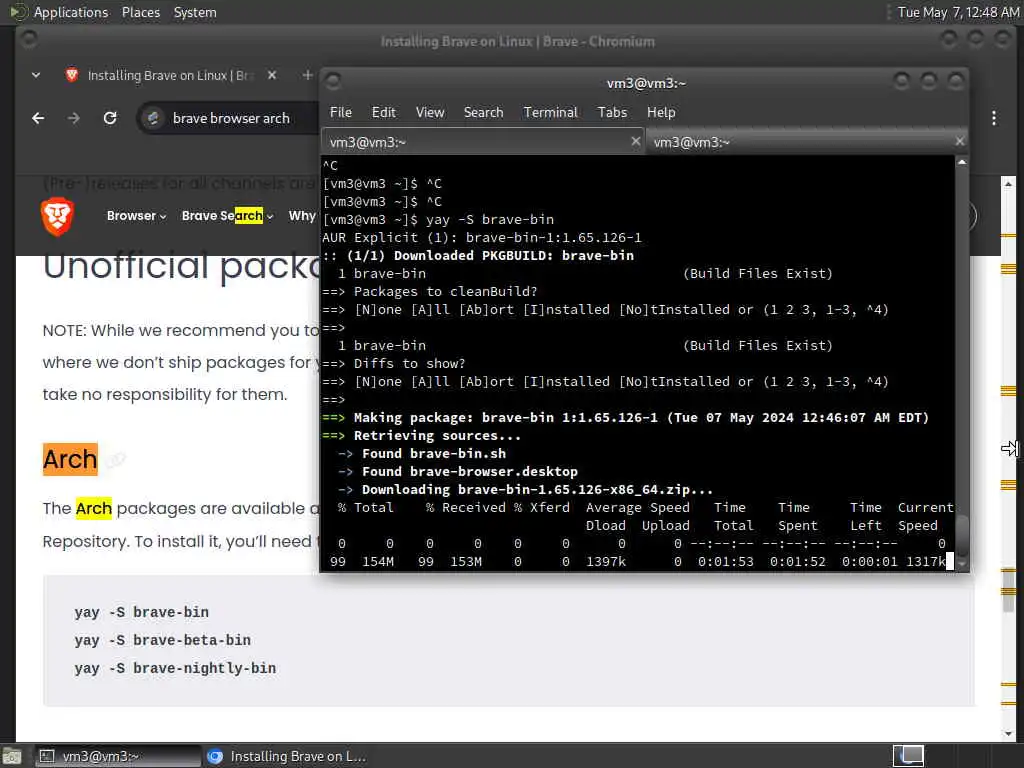
Task: Select the 'Installing Brave on Linux' browser tab
Action: [x=168, y=76]
